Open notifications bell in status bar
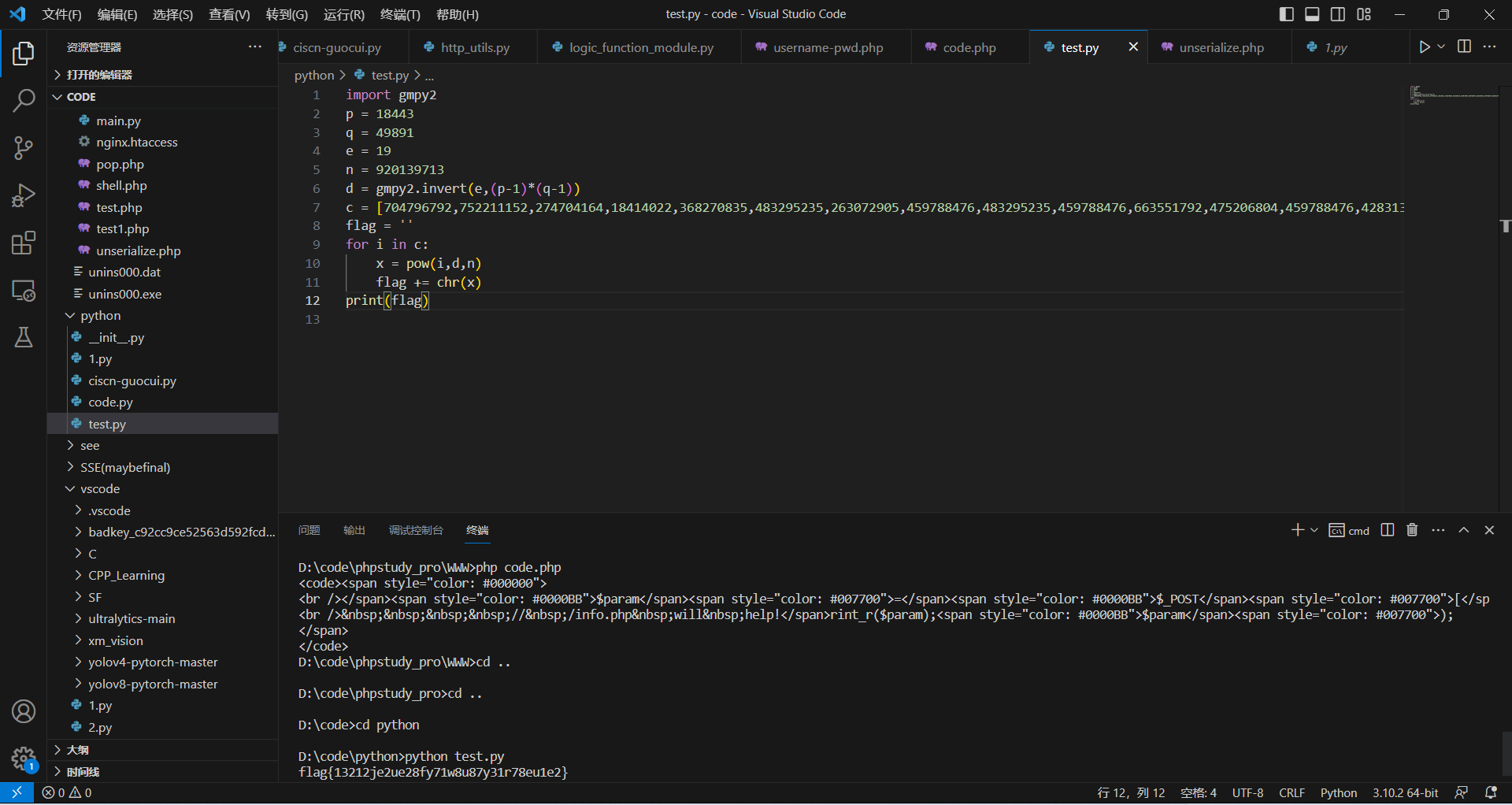 tap(1491, 792)
